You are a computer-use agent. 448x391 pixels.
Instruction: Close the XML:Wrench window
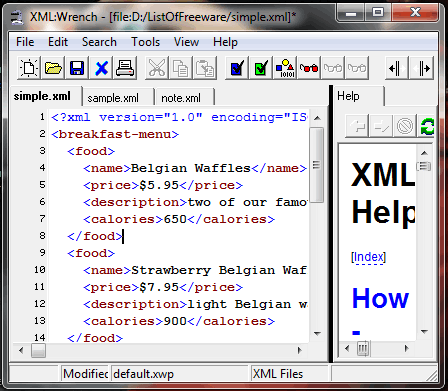[x=415, y=13]
